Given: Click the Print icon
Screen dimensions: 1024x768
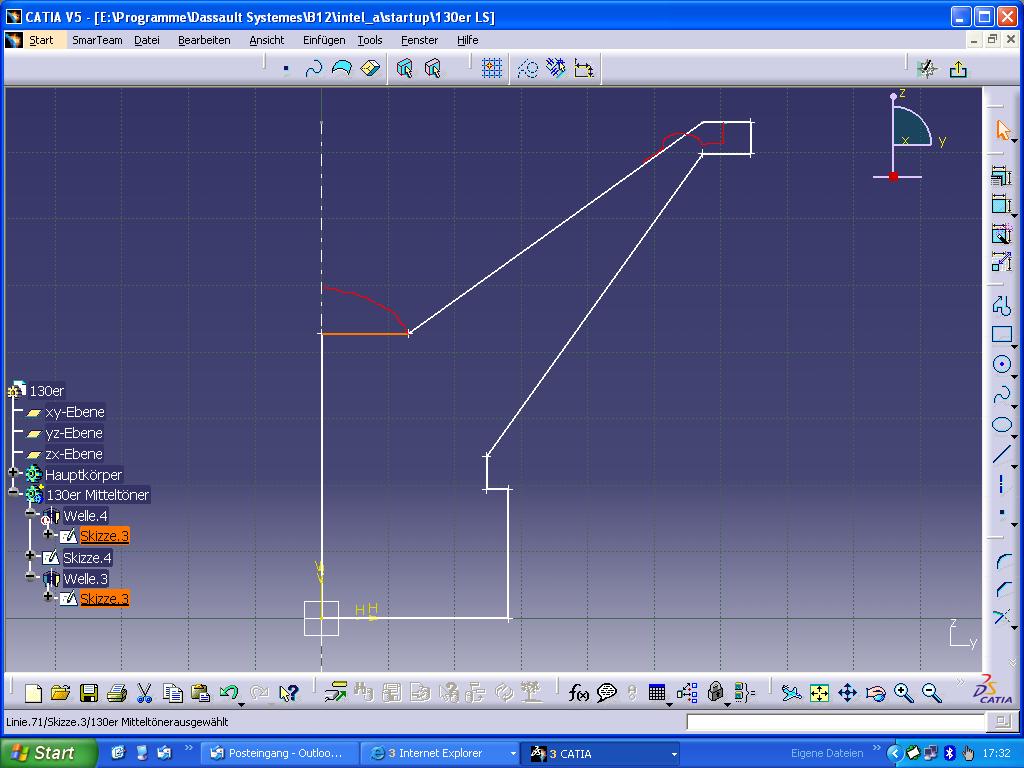Looking at the screenshot, I should (117, 693).
